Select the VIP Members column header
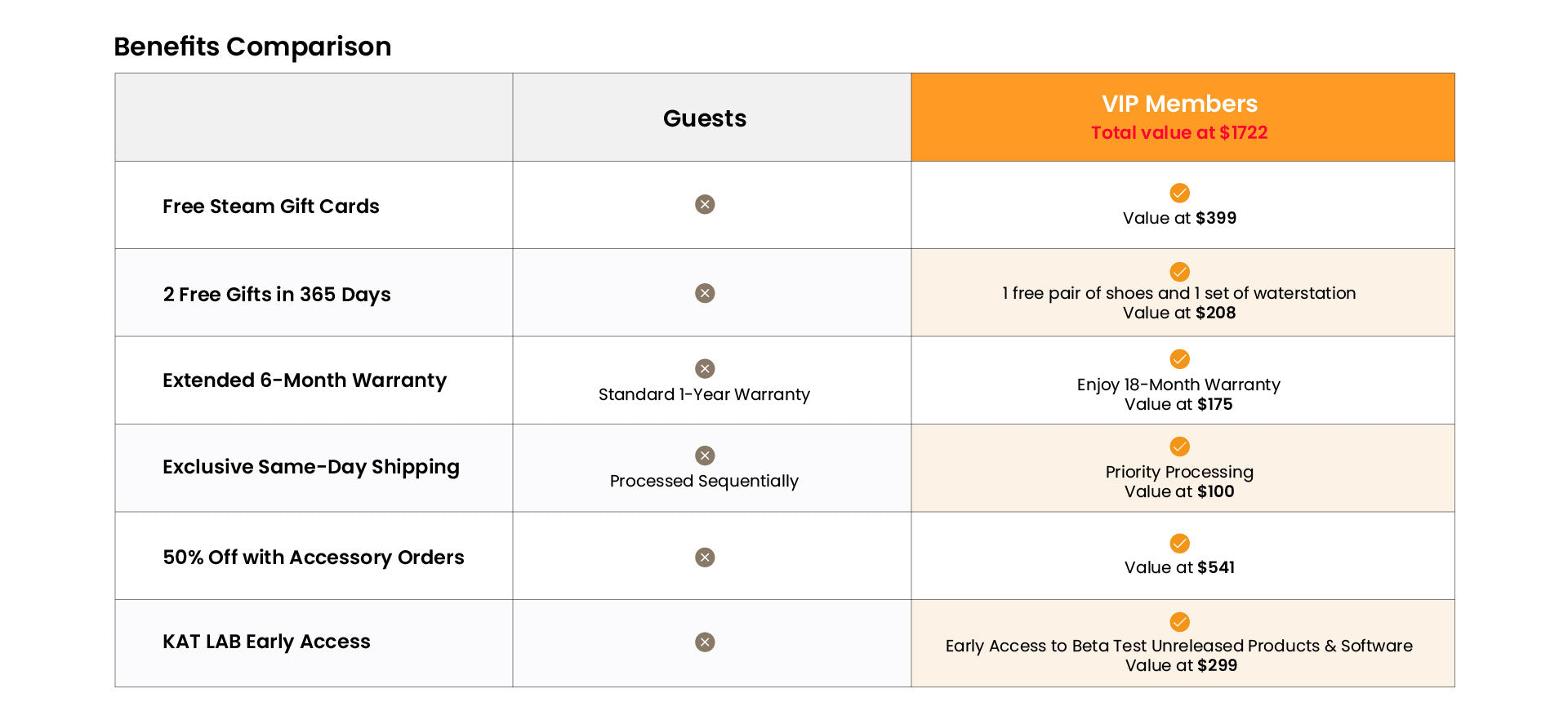1568x720 pixels. (1179, 104)
